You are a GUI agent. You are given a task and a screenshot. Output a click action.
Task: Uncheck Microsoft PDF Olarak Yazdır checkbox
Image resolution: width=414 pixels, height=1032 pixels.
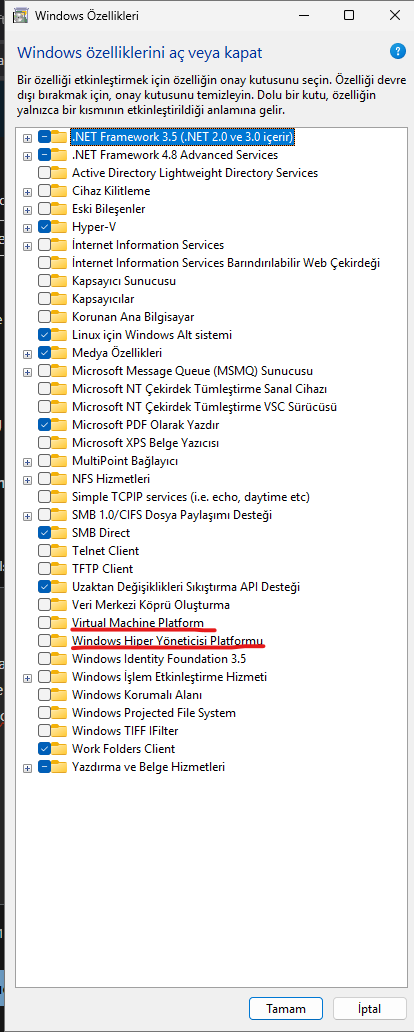pos(44,425)
